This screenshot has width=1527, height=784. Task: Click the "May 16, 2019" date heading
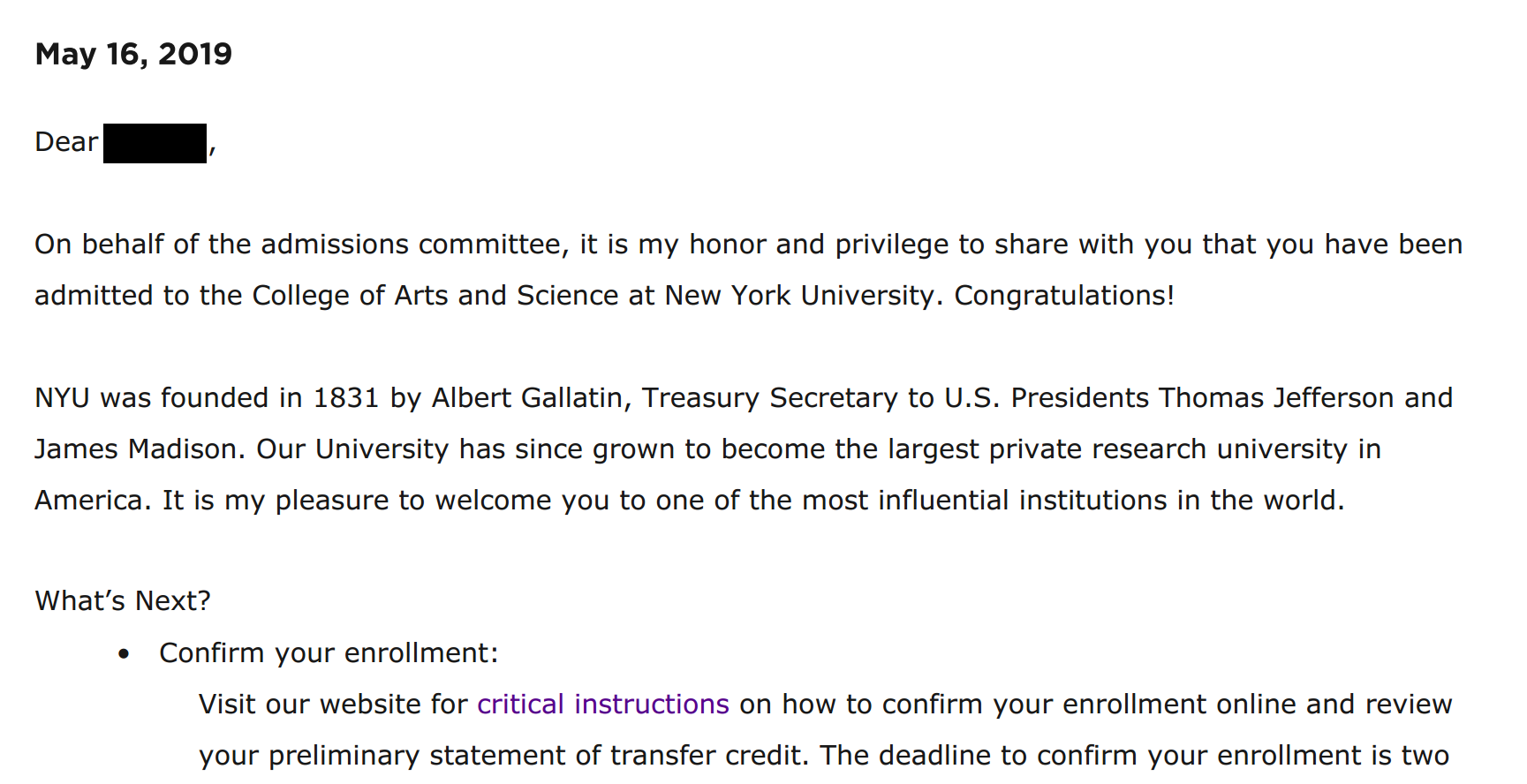[x=133, y=54]
